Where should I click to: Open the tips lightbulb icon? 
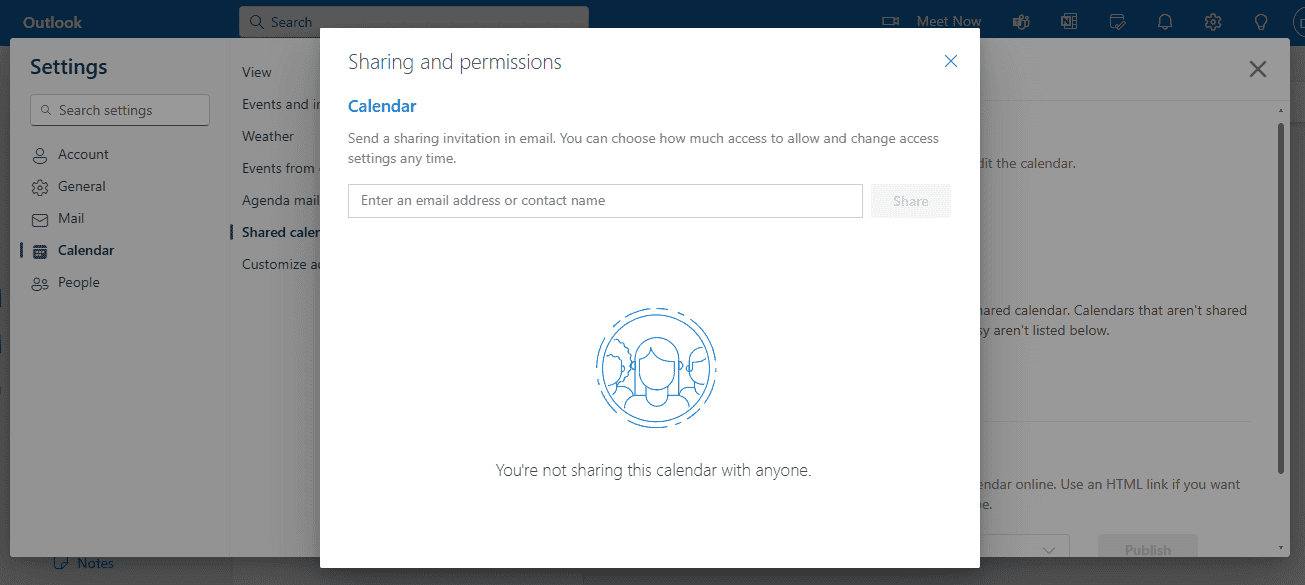[1261, 21]
